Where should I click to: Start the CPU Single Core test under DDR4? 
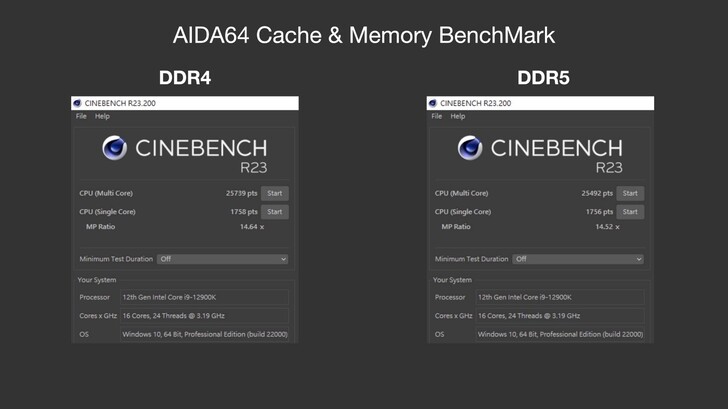(x=275, y=212)
